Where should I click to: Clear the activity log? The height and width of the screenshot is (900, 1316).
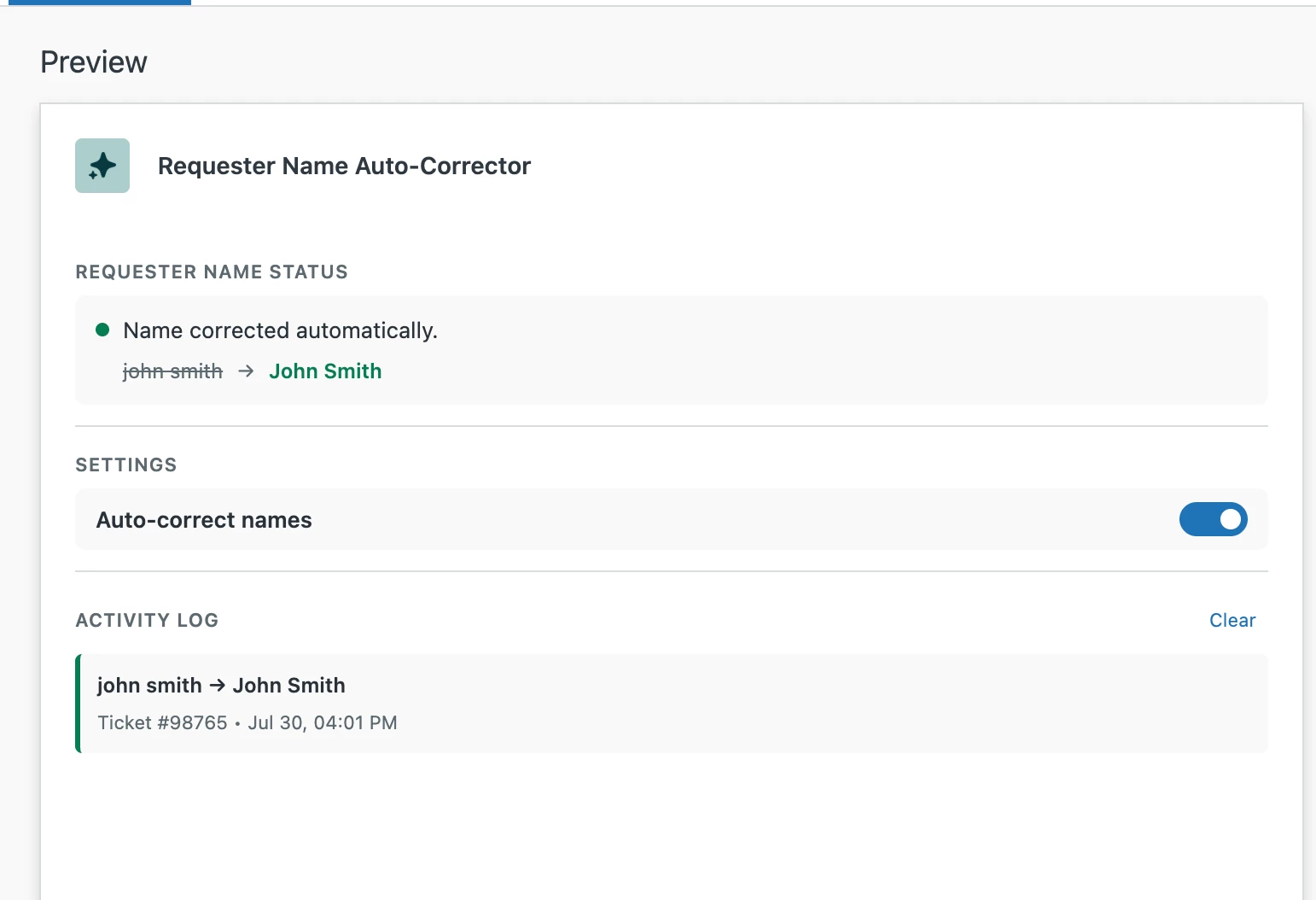click(1232, 621)
